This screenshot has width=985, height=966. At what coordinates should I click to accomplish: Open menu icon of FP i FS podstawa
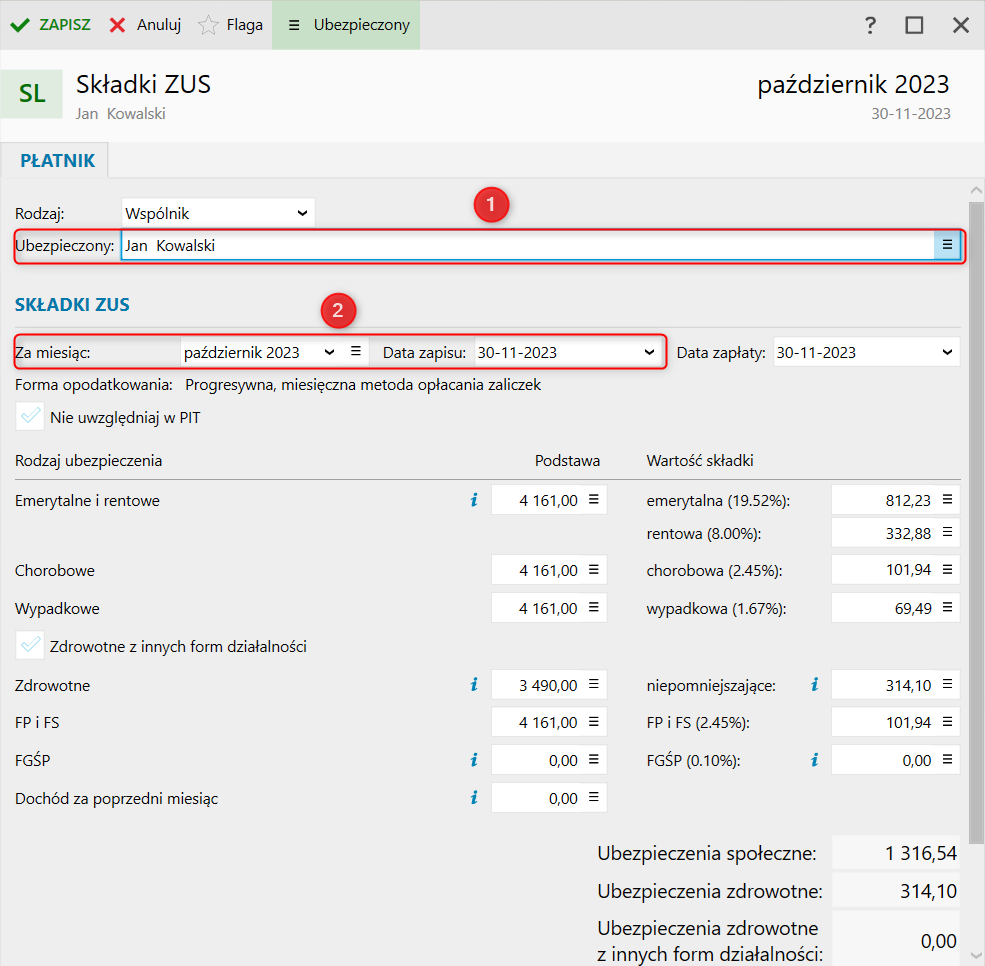click(x=594, y=722)
